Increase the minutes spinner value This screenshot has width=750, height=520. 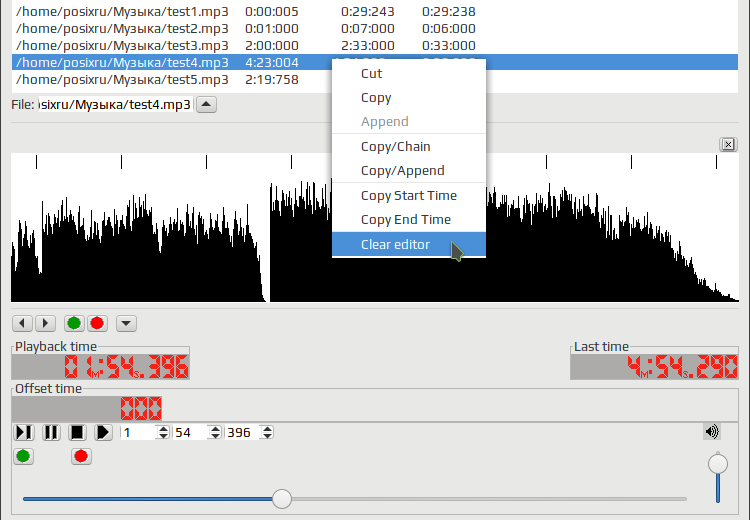pos(164,429)
